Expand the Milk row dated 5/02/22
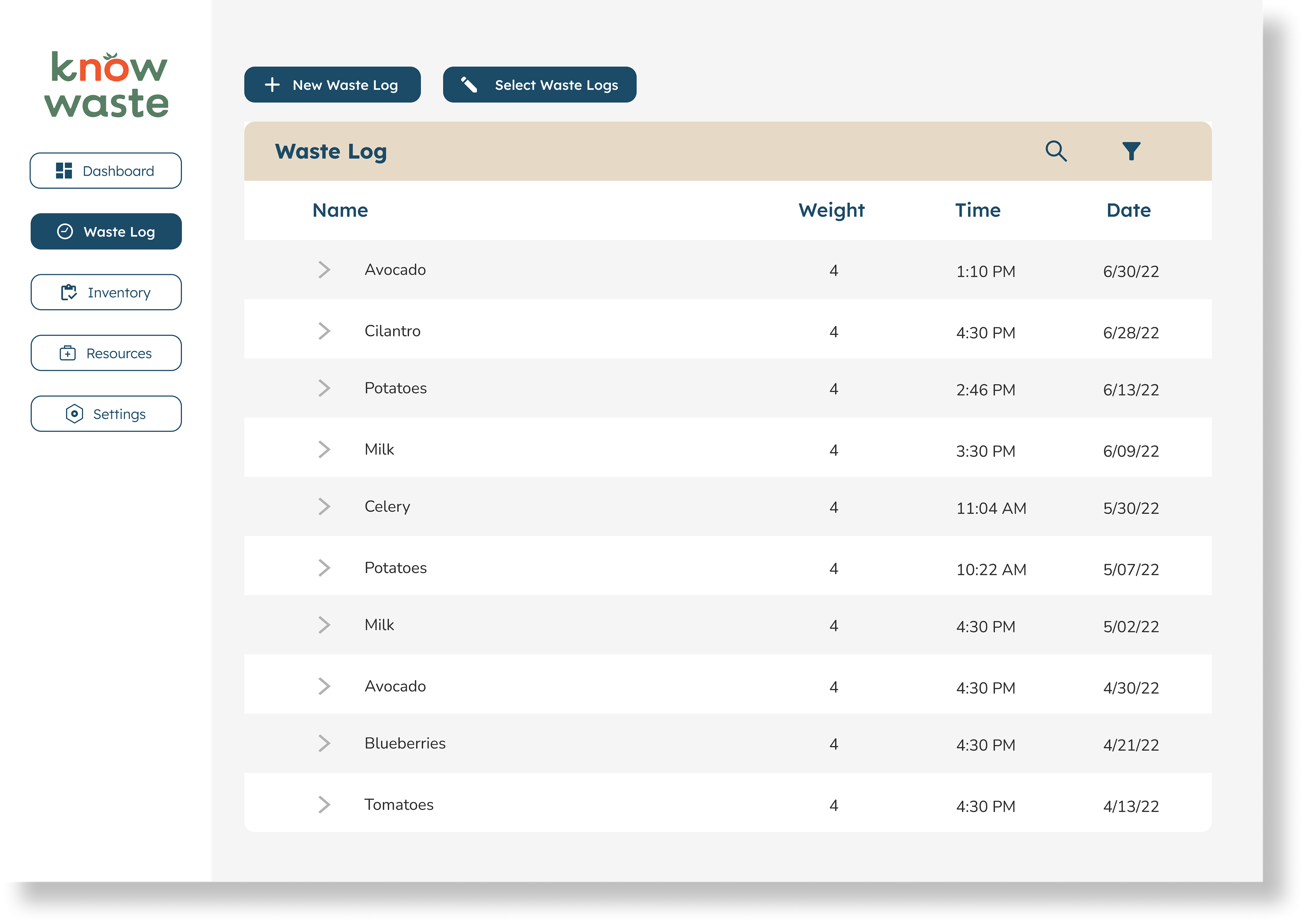 [x=324, y=625]
